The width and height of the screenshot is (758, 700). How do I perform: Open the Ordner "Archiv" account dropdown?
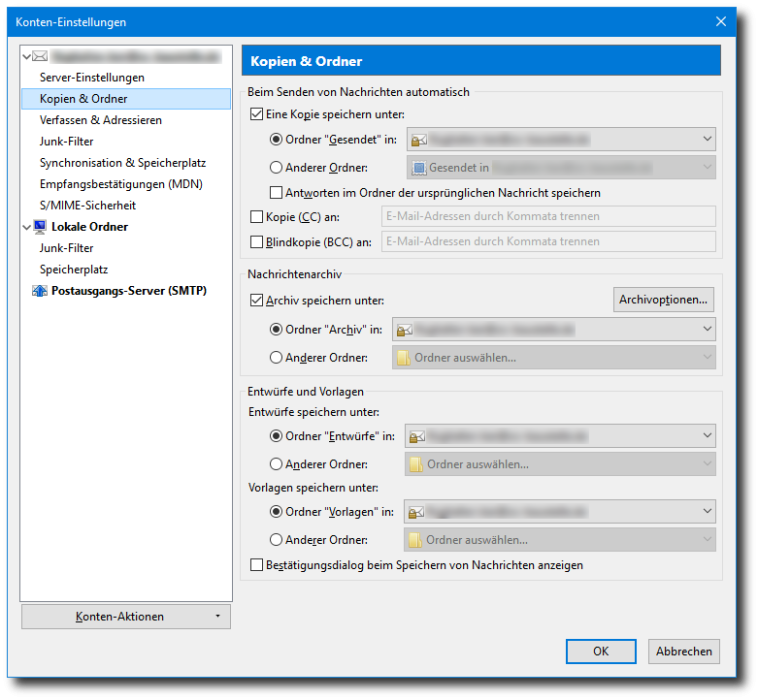coord(554,328)
